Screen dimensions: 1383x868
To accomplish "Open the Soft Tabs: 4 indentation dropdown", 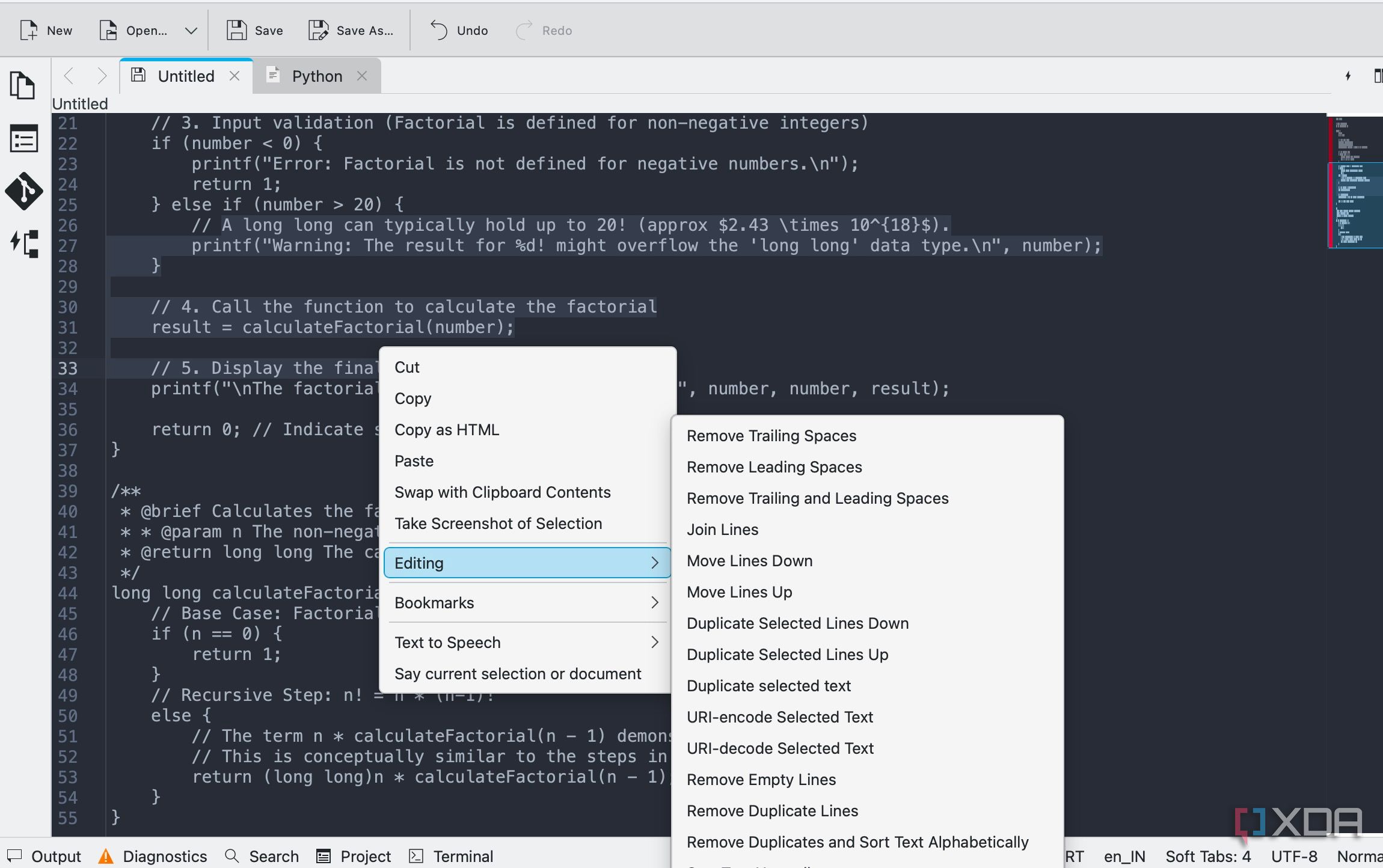I will tap(1208, 856).
